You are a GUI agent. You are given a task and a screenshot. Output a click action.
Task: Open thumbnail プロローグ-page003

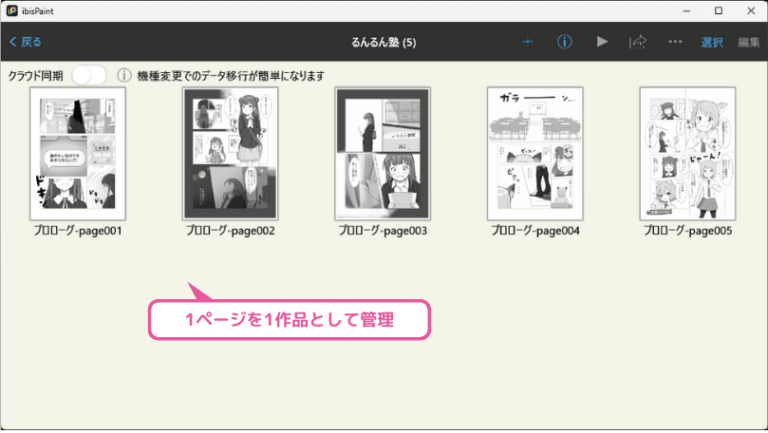tap(383, 154)
